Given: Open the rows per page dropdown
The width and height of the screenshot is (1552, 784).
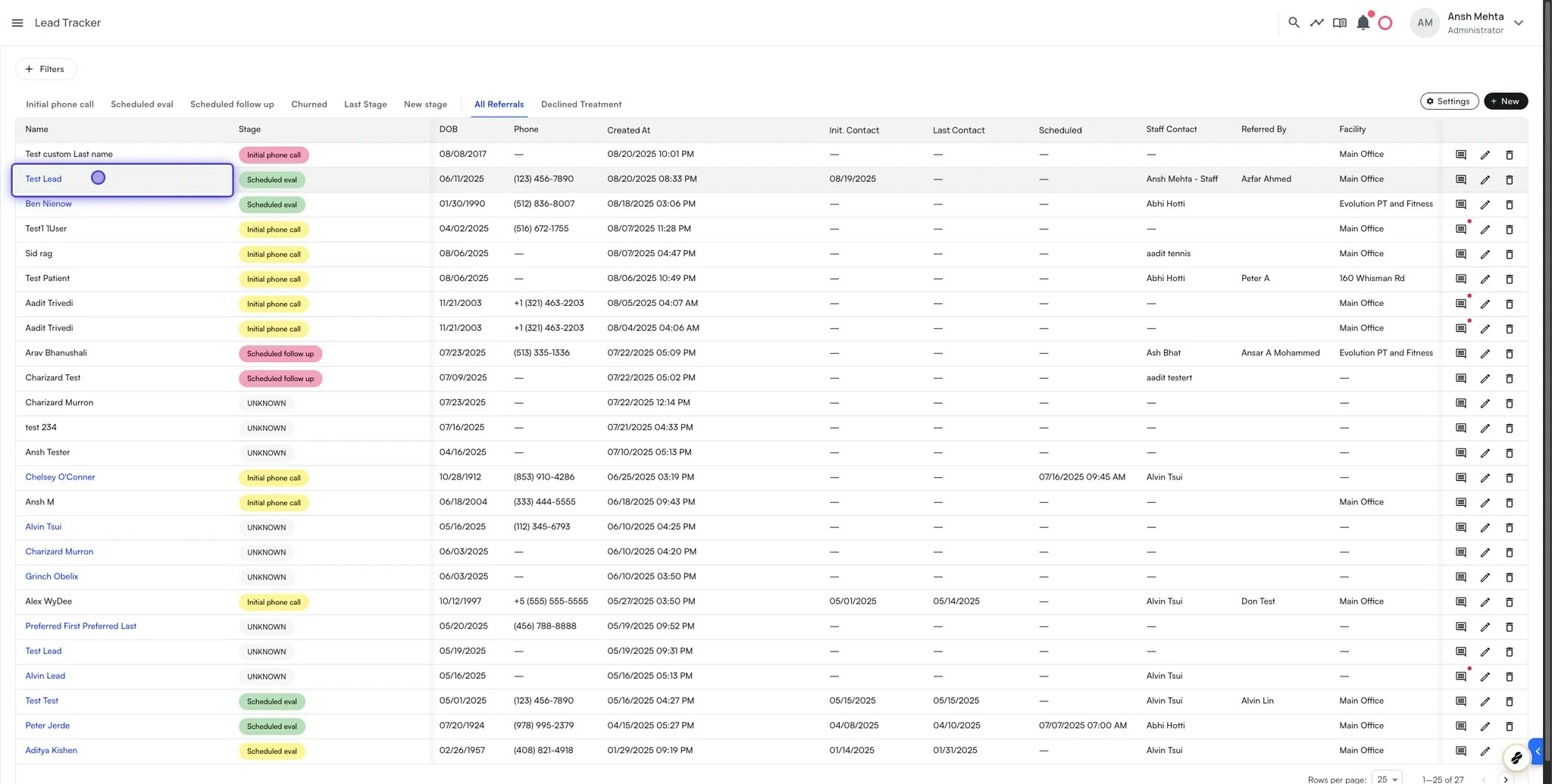Looking at the screenshot, I should 1386,779.
